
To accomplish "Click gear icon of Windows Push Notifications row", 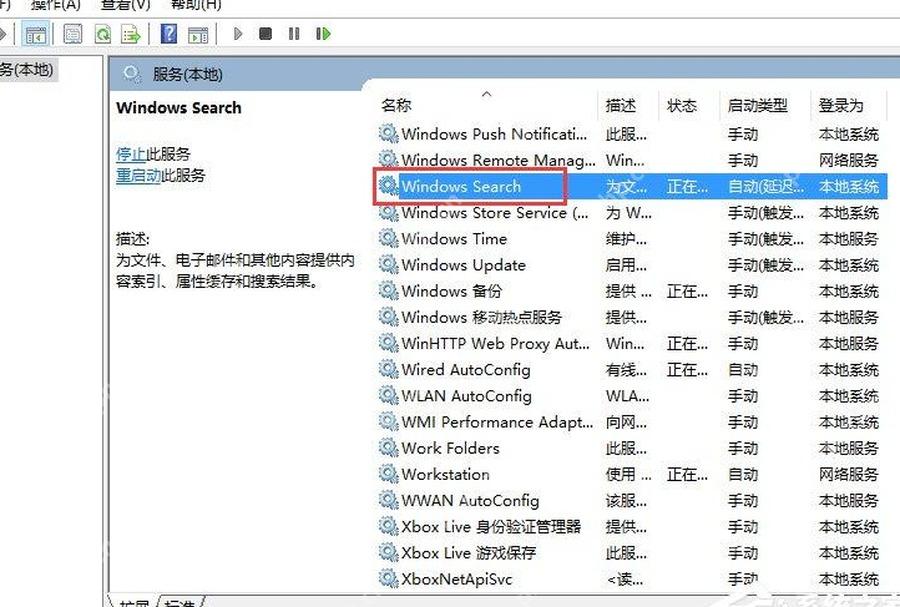I will (389, 134).
